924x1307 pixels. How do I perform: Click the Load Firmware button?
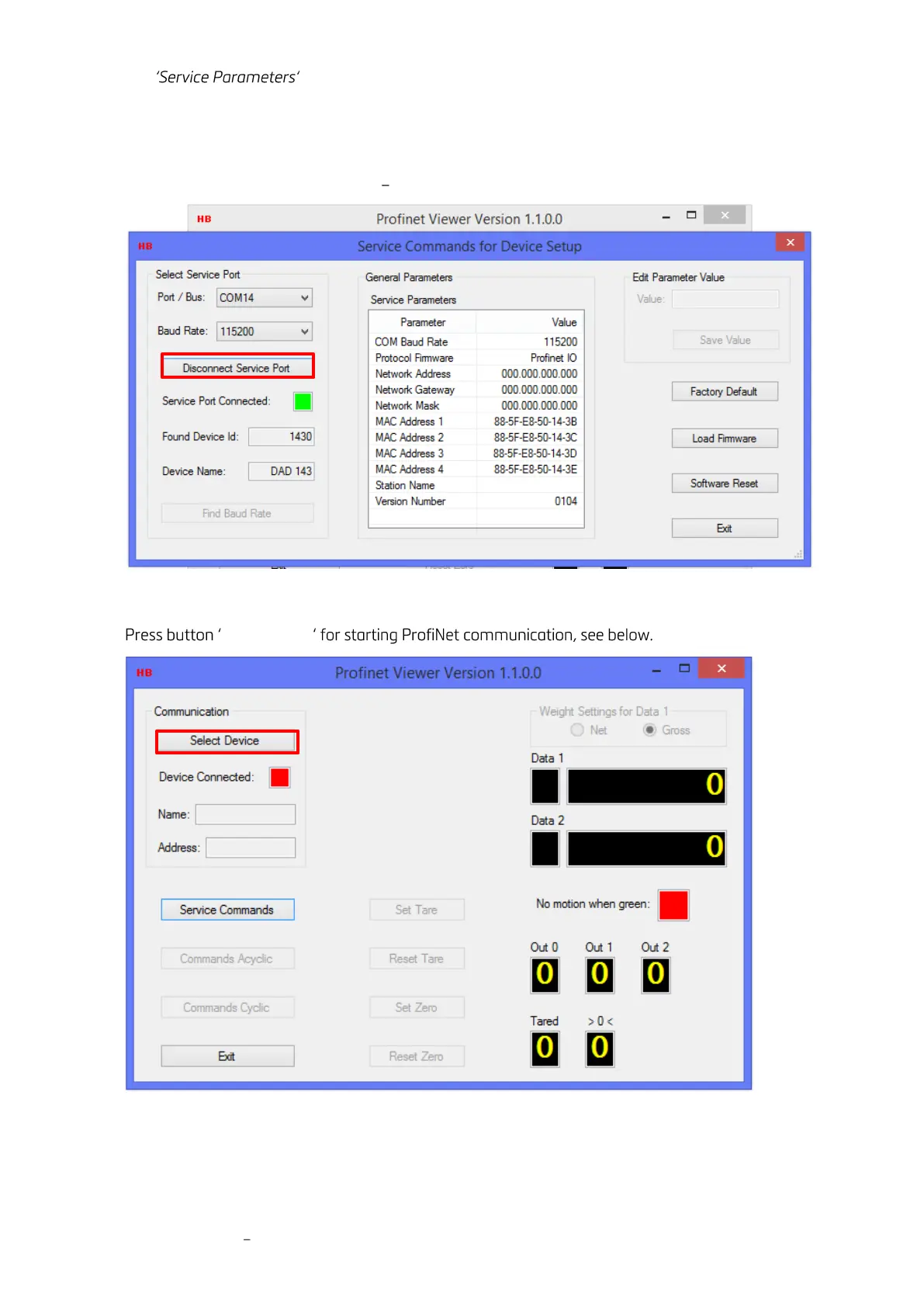tap(724, 439)
